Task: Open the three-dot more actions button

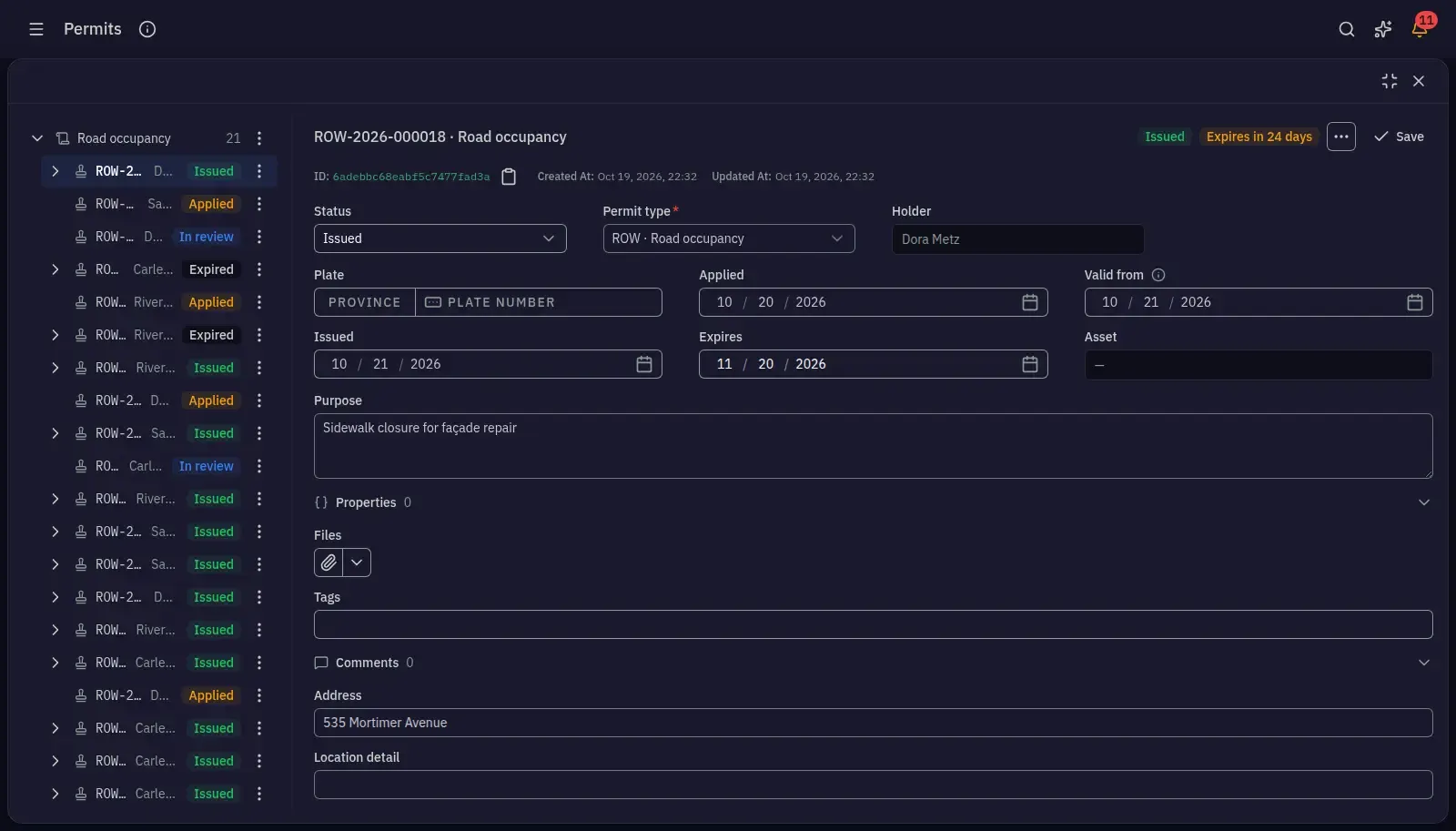Action: pos(1341,137)
